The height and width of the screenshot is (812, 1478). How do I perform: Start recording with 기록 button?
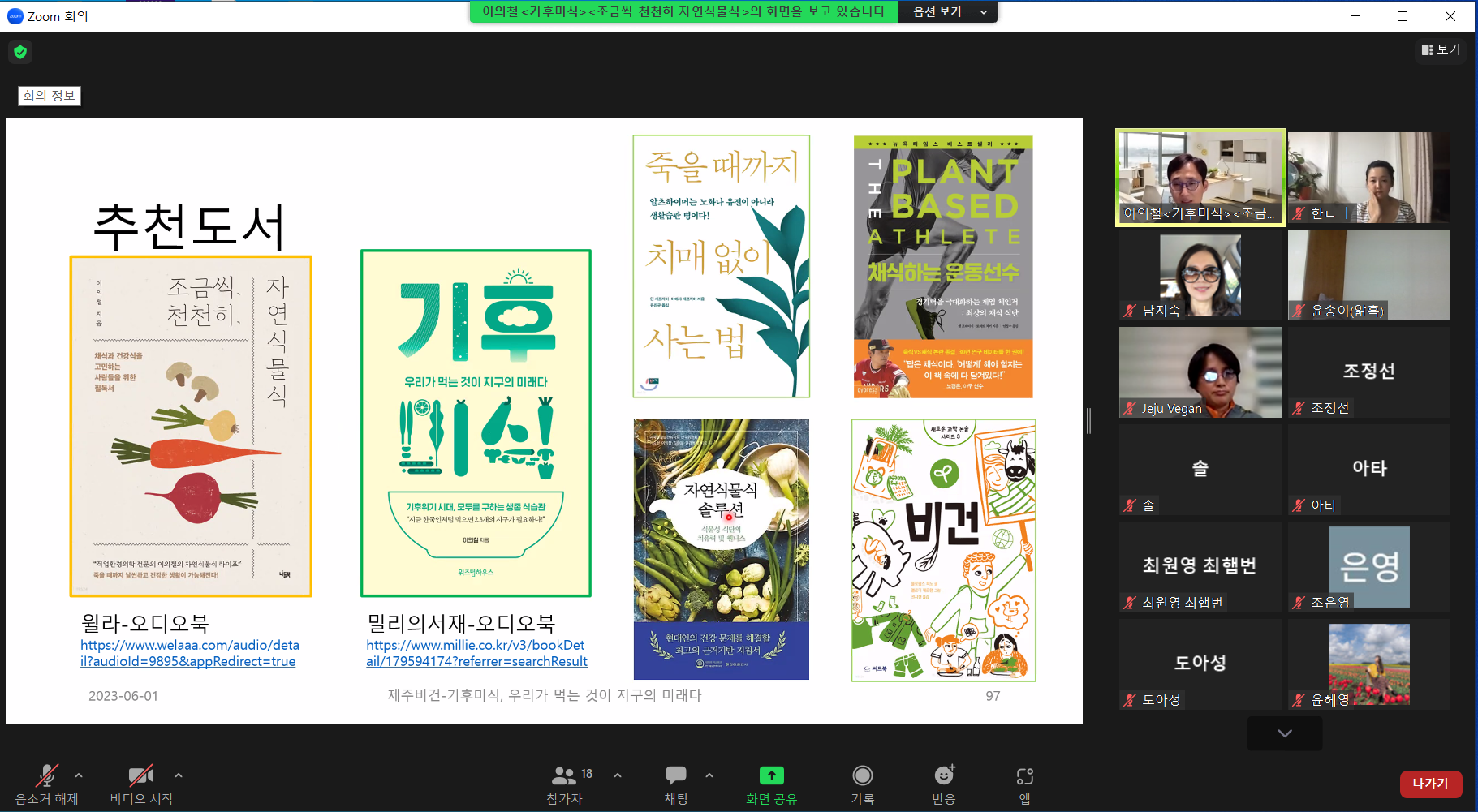(x=863, y=784)
